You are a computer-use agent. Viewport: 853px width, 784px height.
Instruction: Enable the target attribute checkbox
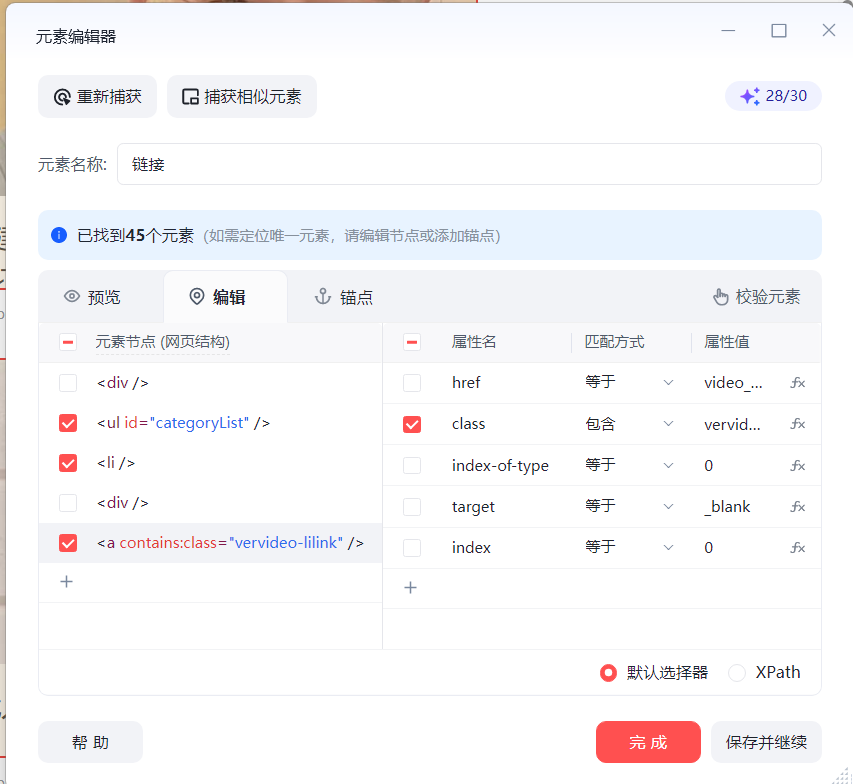(x=412, y=507)
